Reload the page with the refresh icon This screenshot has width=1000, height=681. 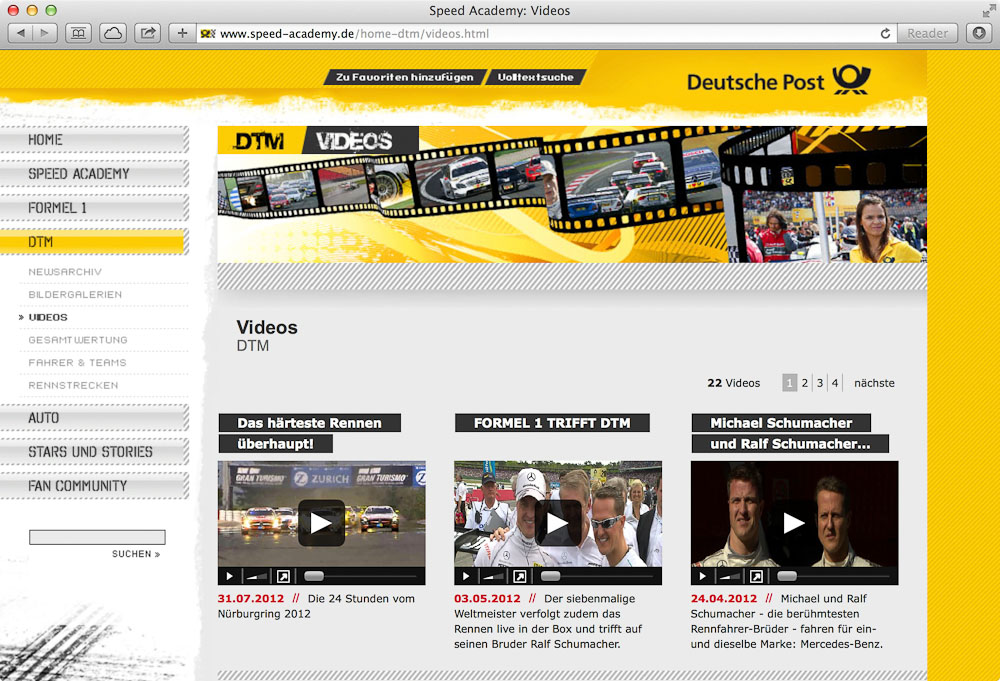tap(885, 33)
